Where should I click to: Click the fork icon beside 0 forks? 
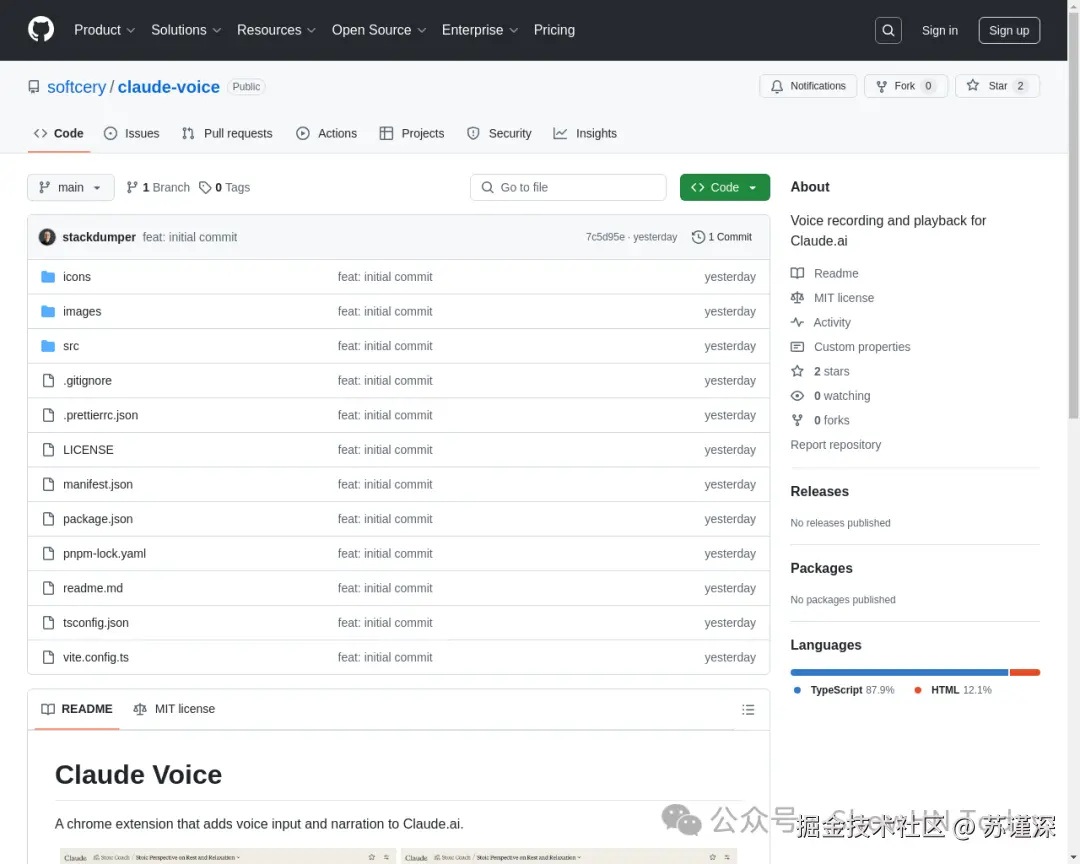coord(797,420)
